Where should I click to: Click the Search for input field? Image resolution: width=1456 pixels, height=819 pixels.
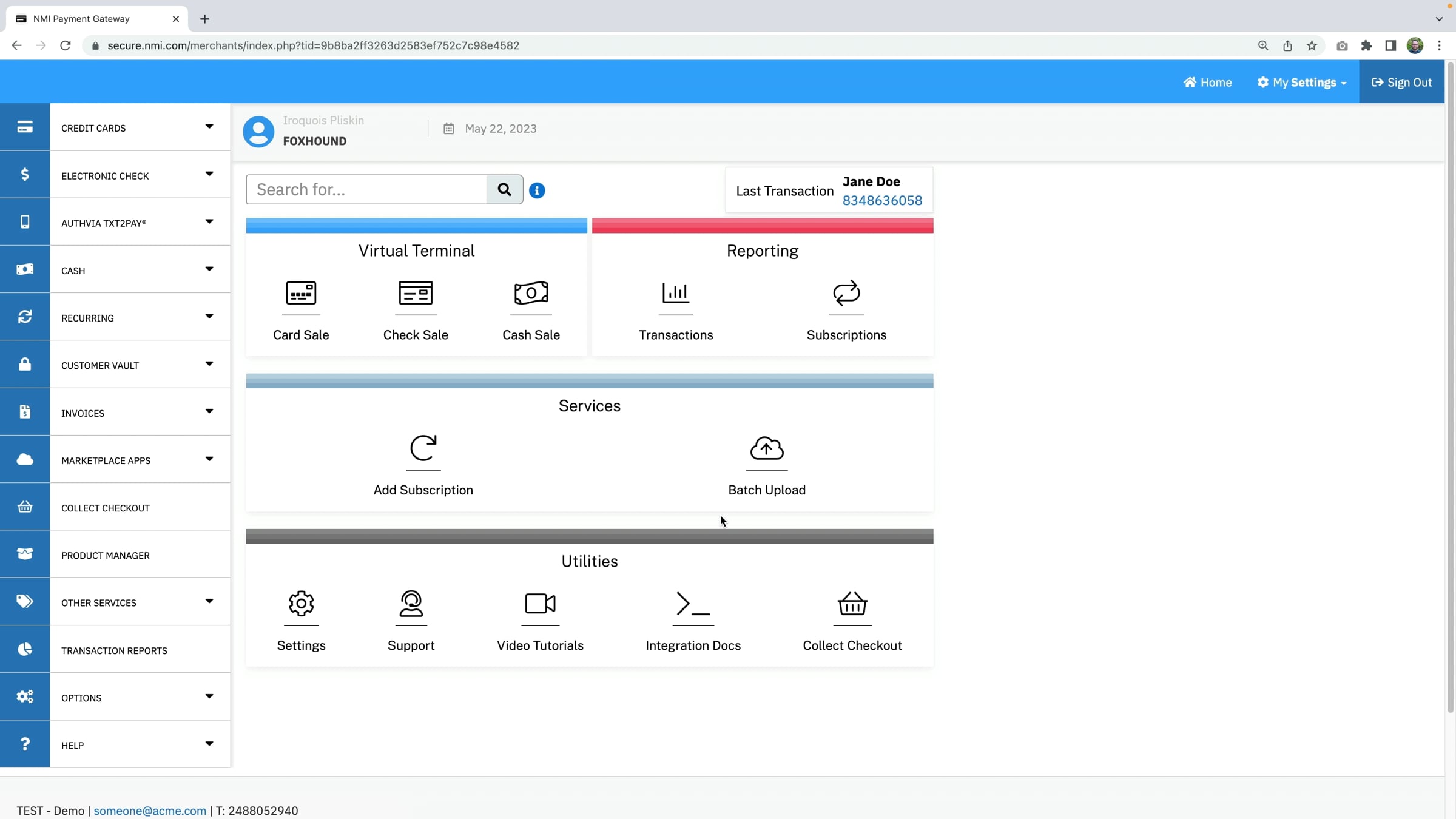coord(366,190)
